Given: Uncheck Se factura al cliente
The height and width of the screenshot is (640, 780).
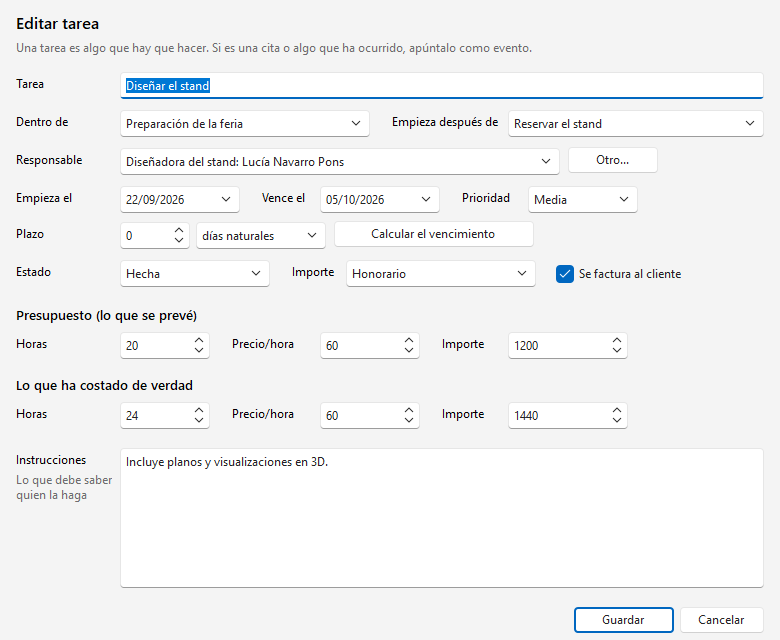Looking at the screenshot, I should (x=565, y=274).
